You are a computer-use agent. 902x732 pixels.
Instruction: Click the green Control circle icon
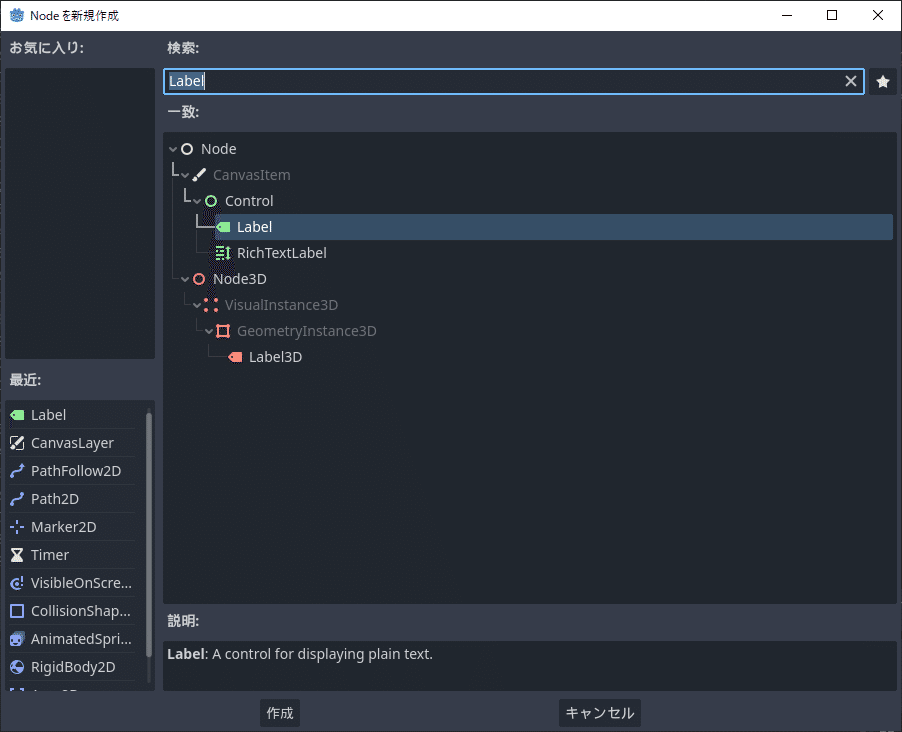point(211,201)
